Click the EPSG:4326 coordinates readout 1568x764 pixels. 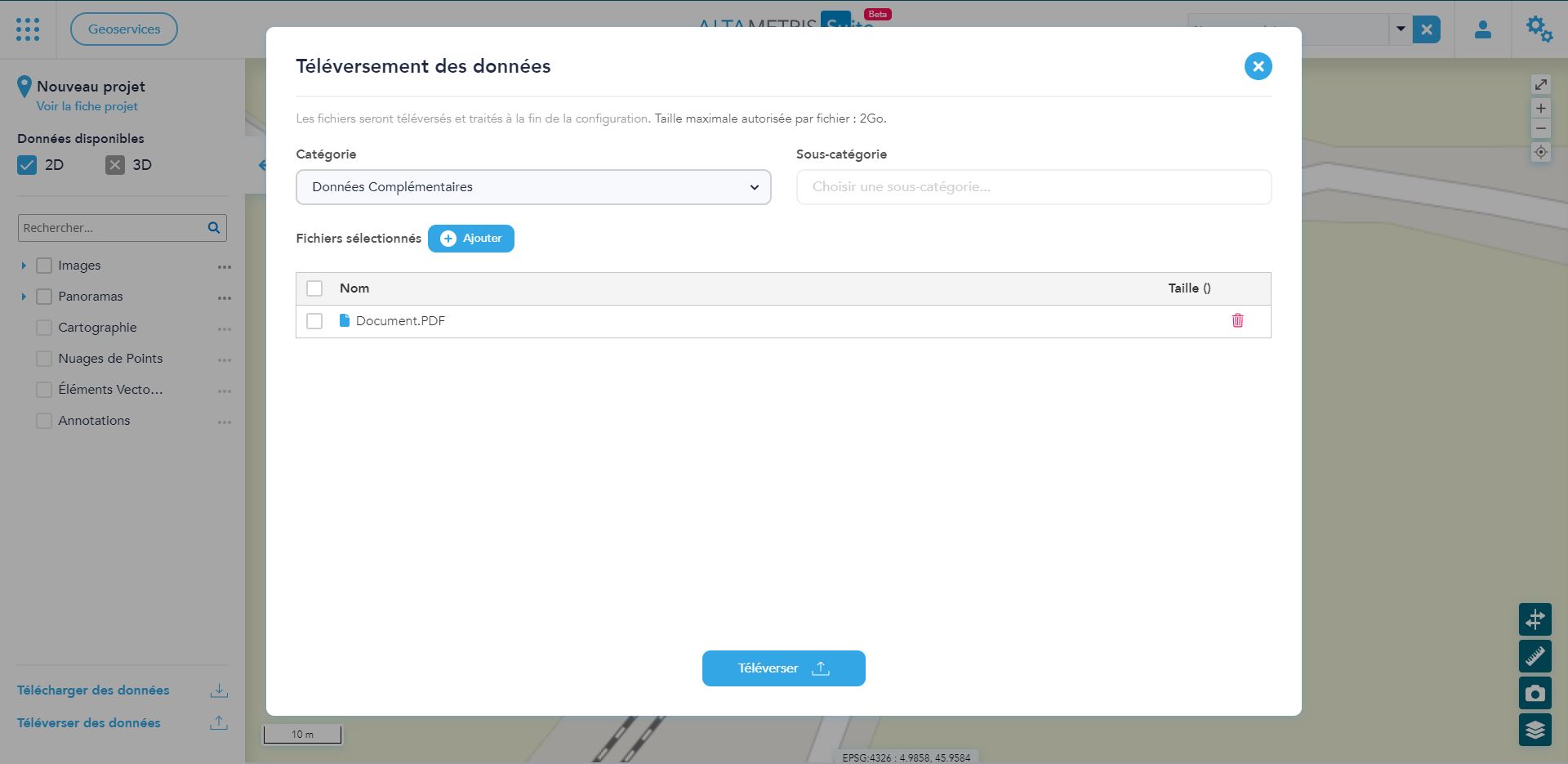[906, 757]
